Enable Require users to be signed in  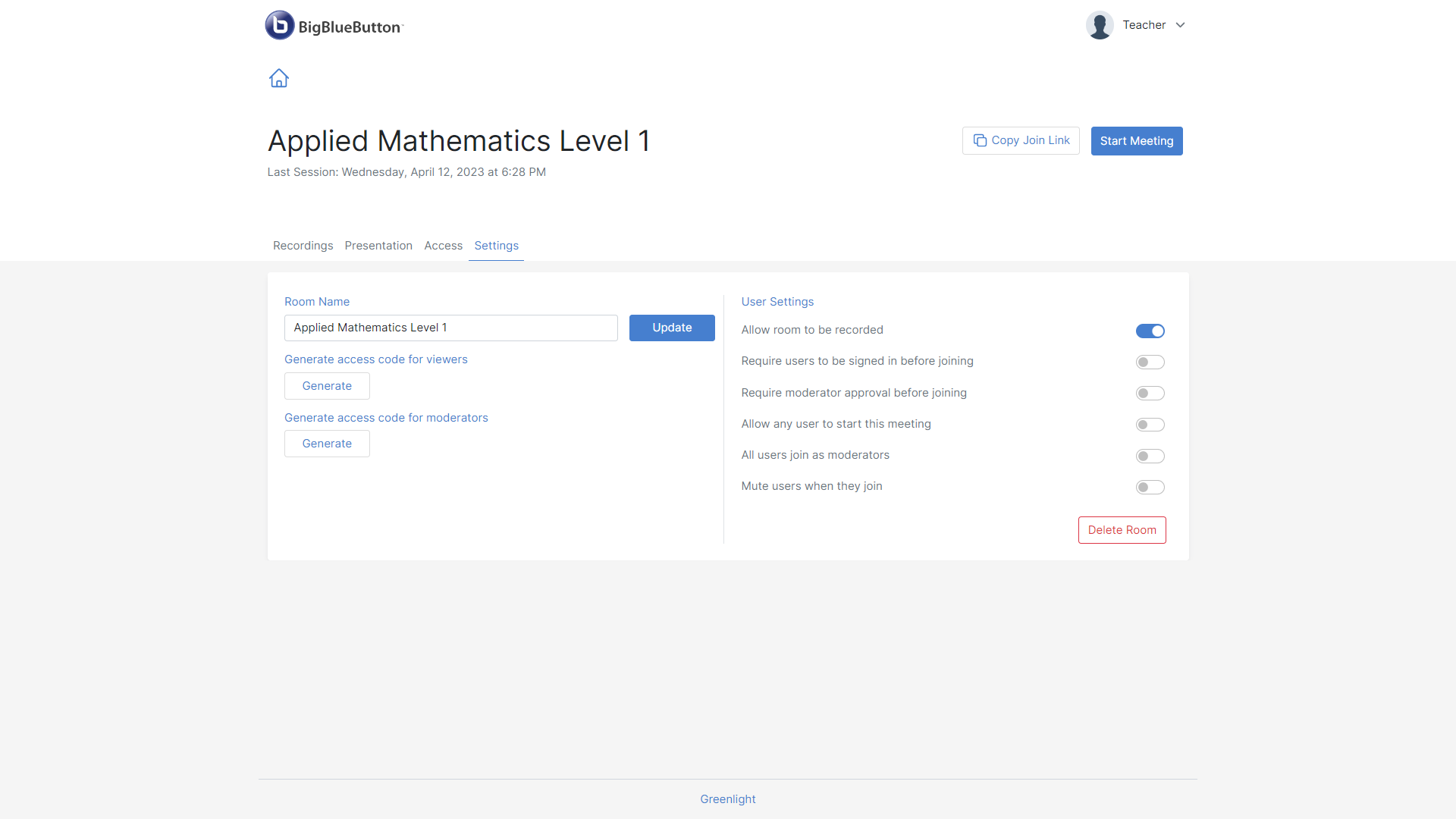[1150, 361]
